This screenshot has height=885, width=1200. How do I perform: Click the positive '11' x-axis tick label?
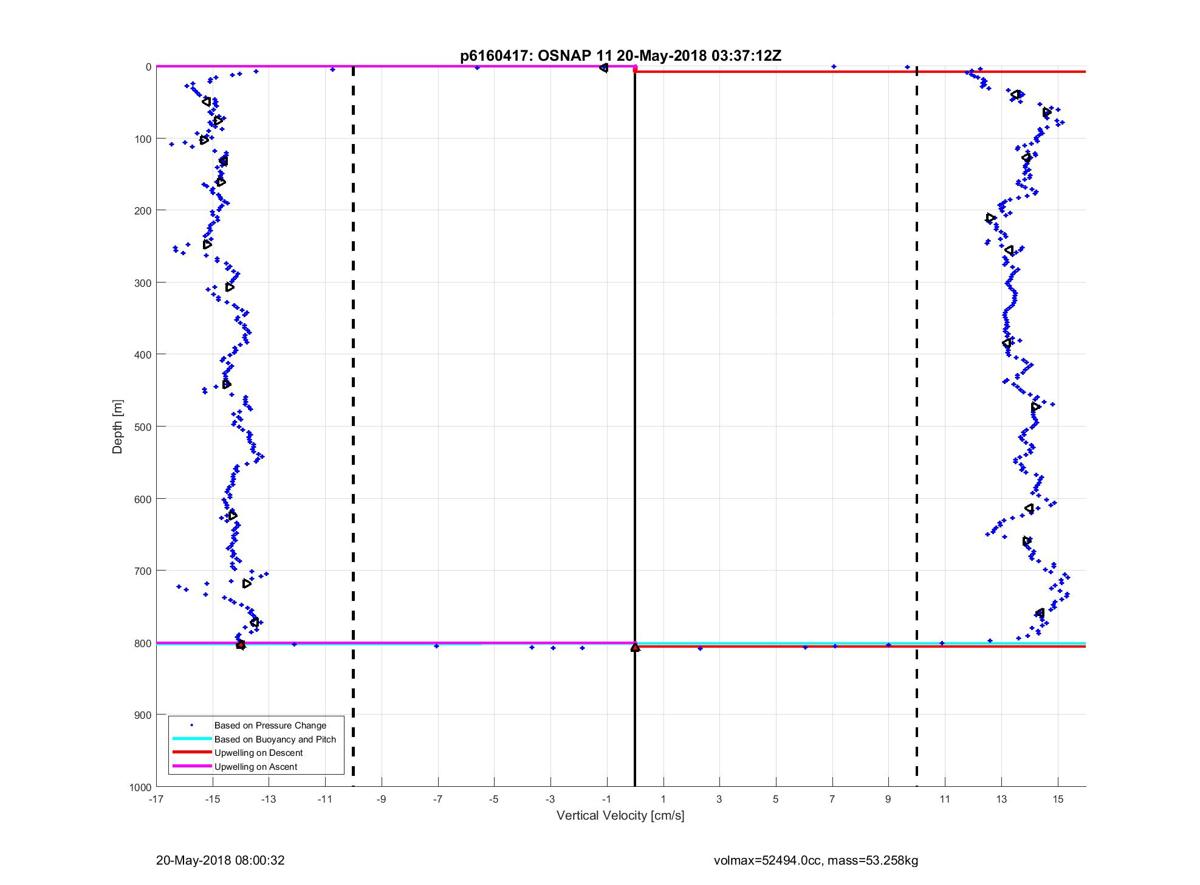click(x=945, y=799)
